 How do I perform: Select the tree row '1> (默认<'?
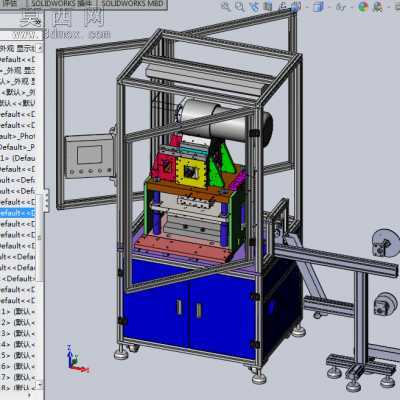[17, 312]
